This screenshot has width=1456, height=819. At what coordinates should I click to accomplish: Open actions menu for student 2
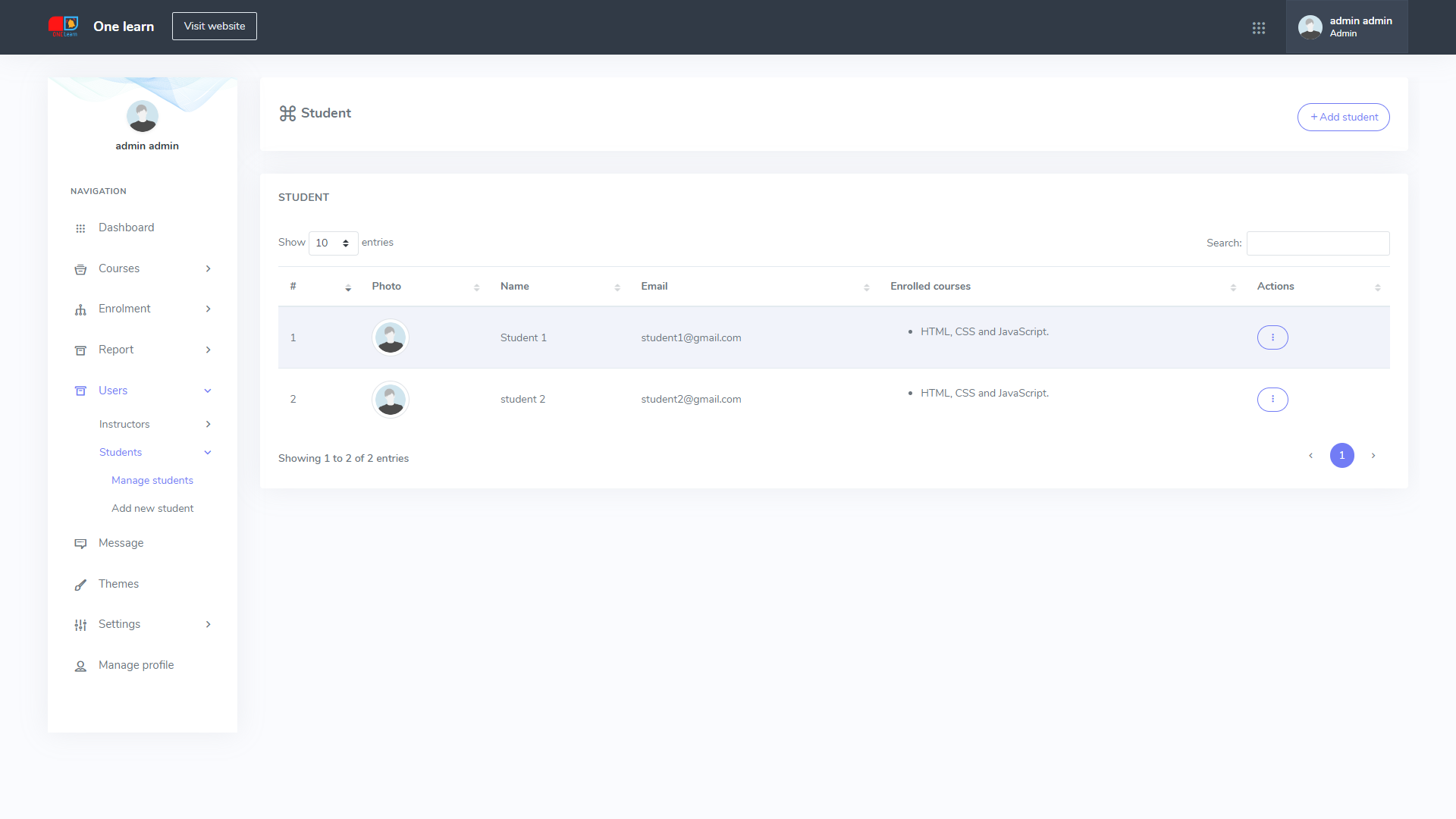(x=1272, y=400)
